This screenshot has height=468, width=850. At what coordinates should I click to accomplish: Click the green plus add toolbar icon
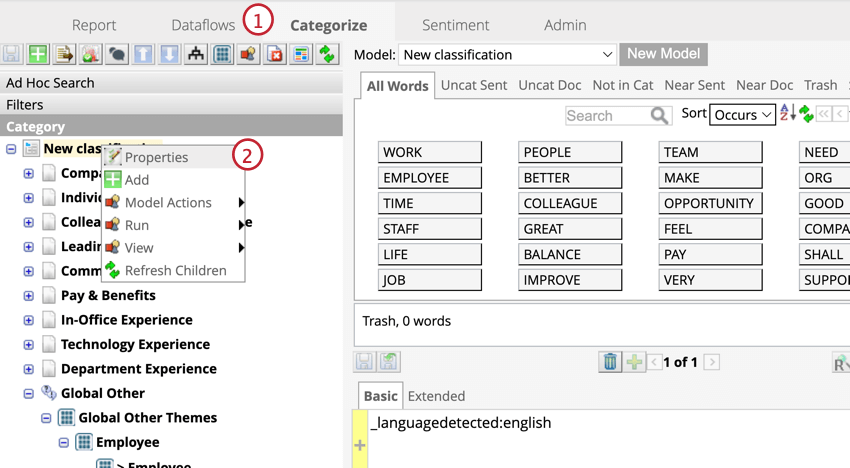tap(38, 54)
